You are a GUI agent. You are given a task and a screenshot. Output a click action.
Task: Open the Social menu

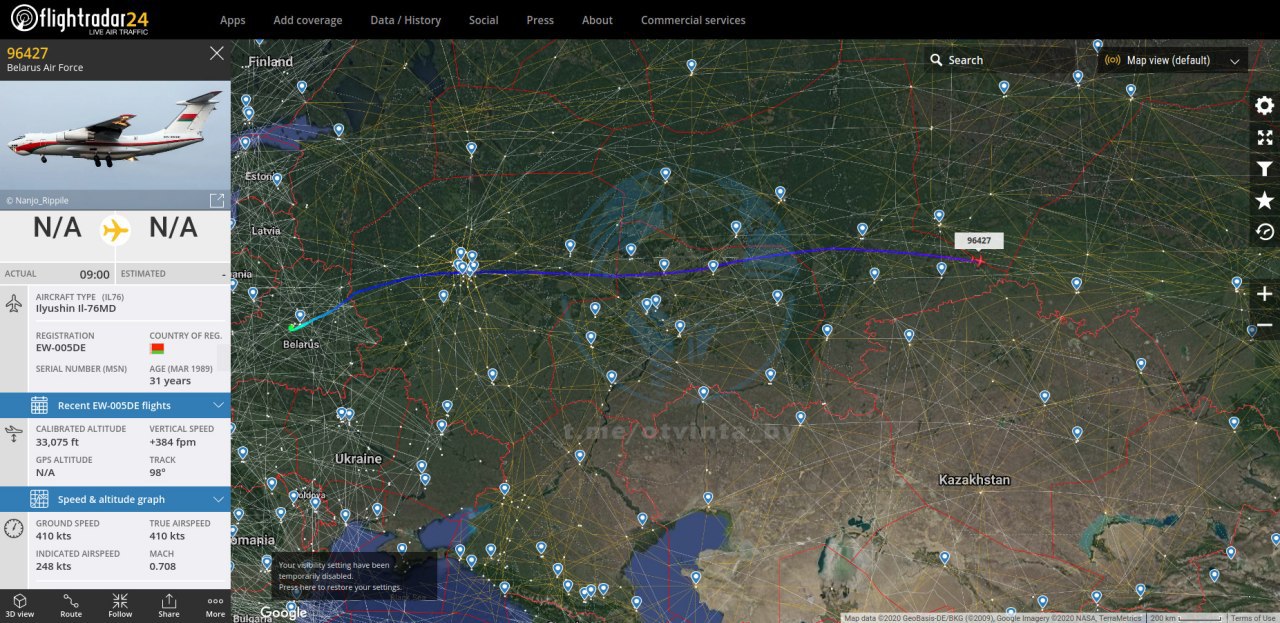click(x=484, y=20)
